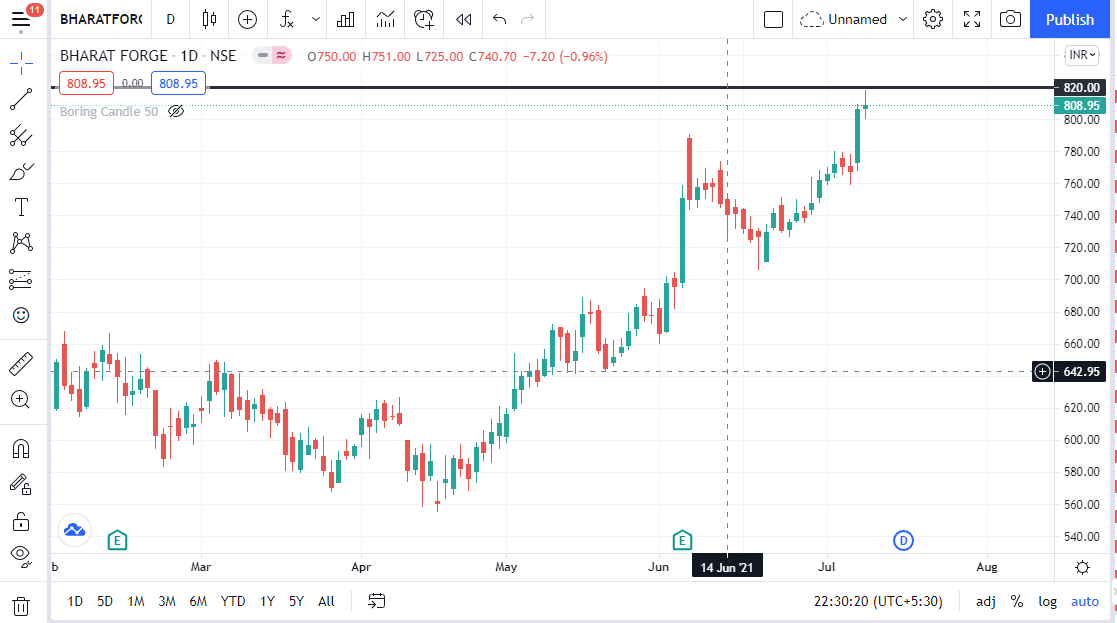Open the text annotation tool
This screenshot has height=623, width=1117.
click(x=21, y=207)
